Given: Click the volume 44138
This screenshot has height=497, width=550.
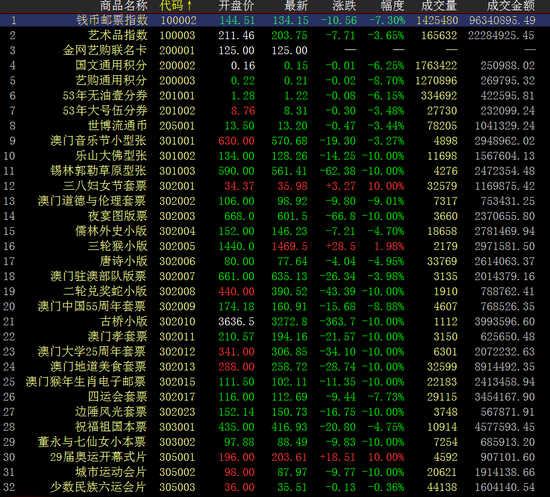Looking at the screenshot, I should tap(442, 487).
